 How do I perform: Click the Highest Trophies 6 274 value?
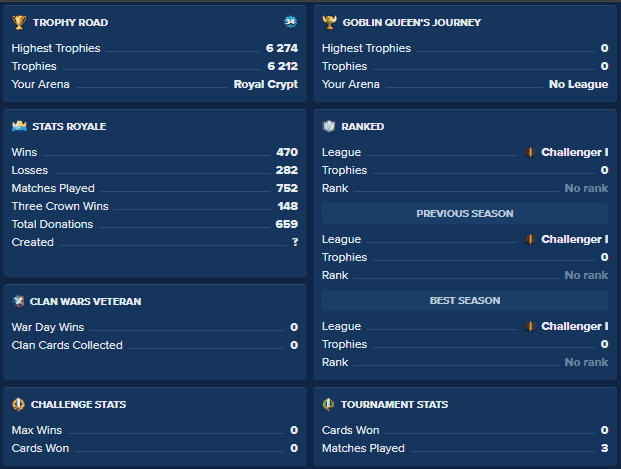[281, 48]
